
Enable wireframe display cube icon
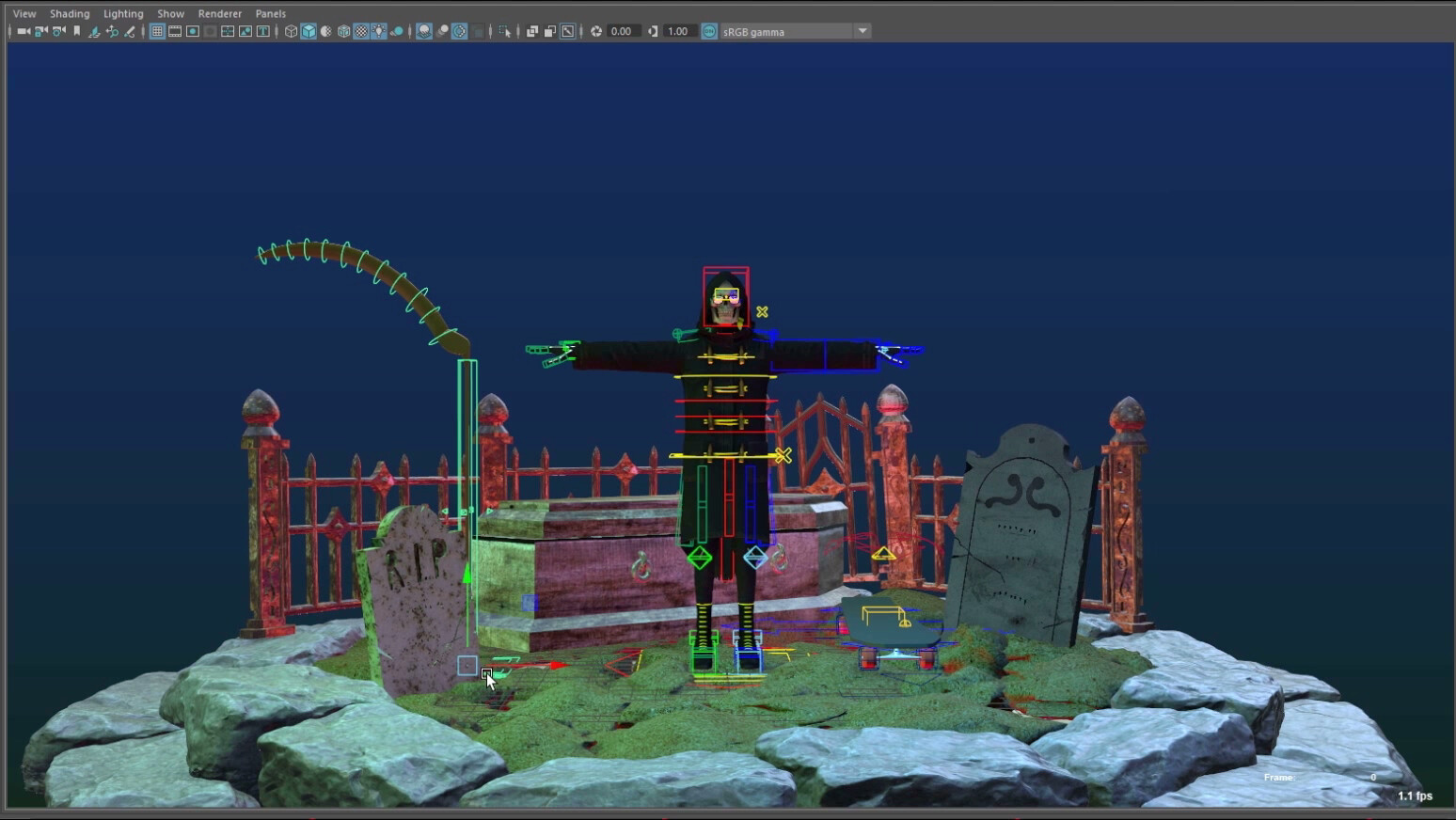[x=291, y=31]
